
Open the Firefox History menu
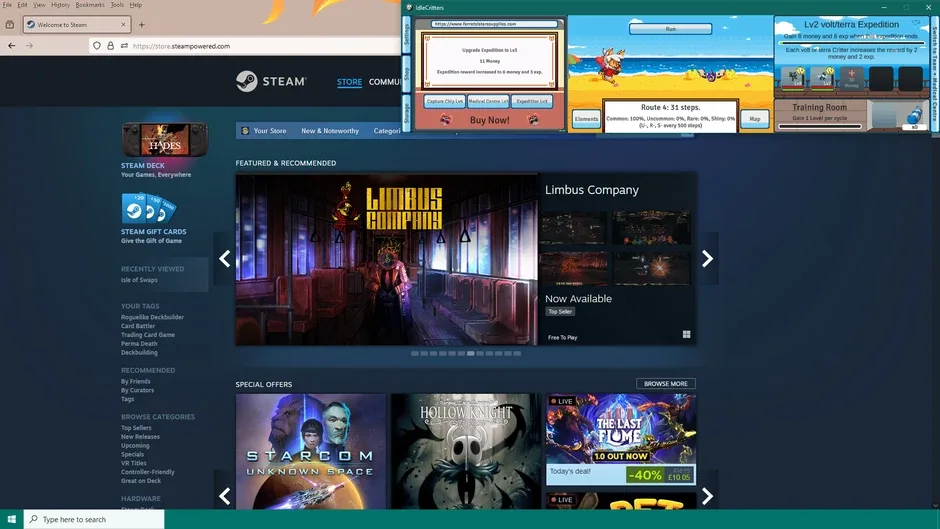tap(60, 5)
